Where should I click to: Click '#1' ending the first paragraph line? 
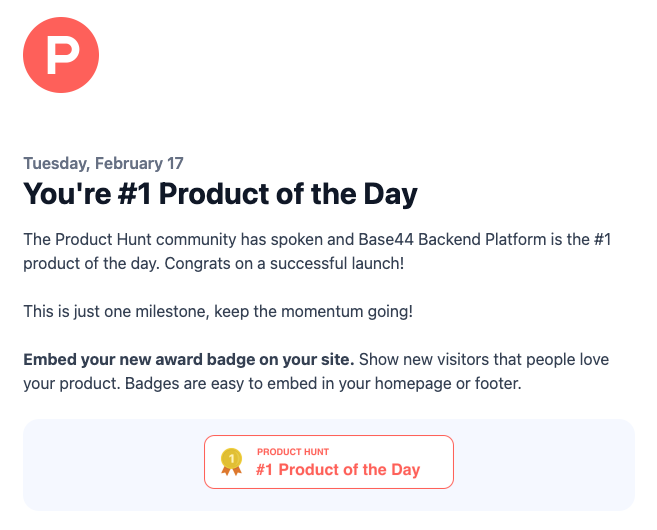point(603,240)
